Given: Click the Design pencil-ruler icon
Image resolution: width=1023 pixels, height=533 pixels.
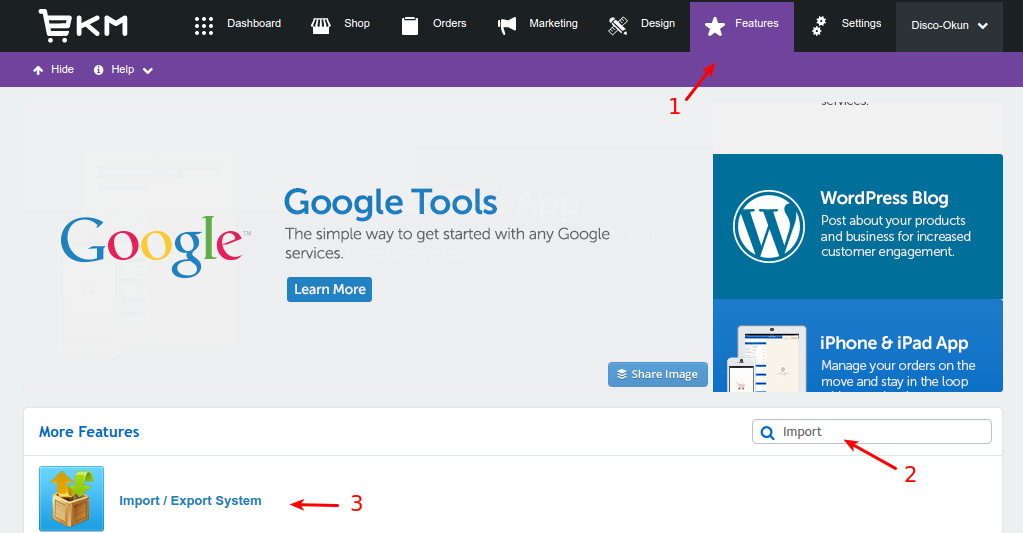Looking at the screenshot, I should tap(618, 26).
